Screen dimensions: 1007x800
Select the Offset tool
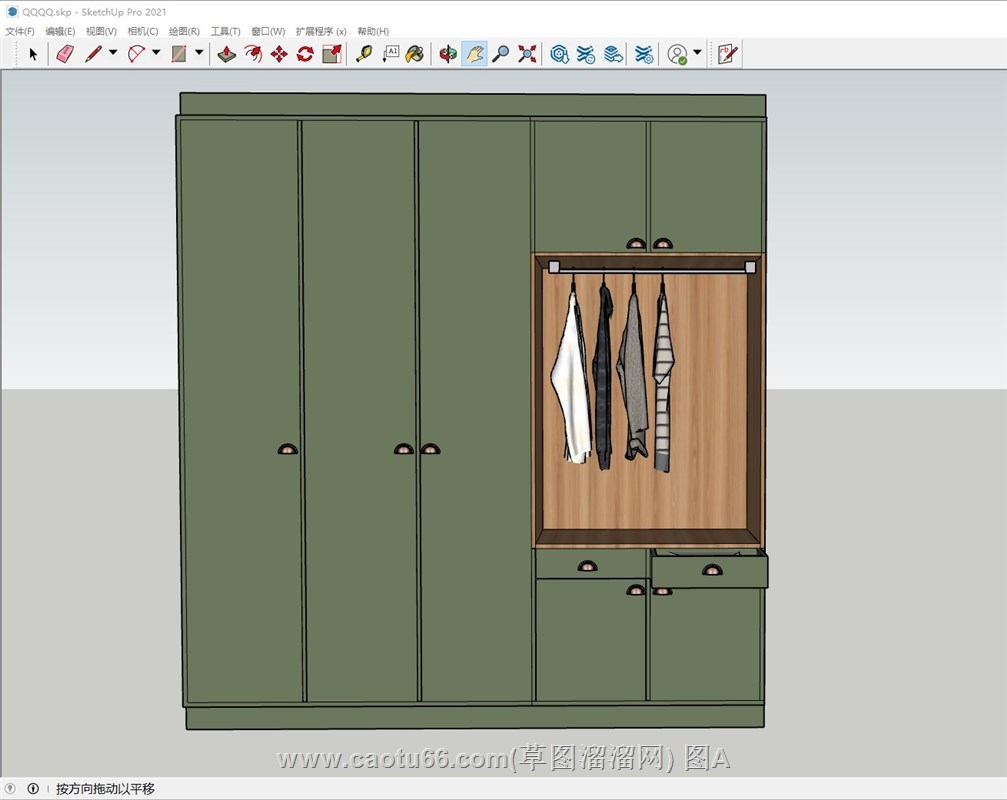pyautogui.click(x=253, y=54)
